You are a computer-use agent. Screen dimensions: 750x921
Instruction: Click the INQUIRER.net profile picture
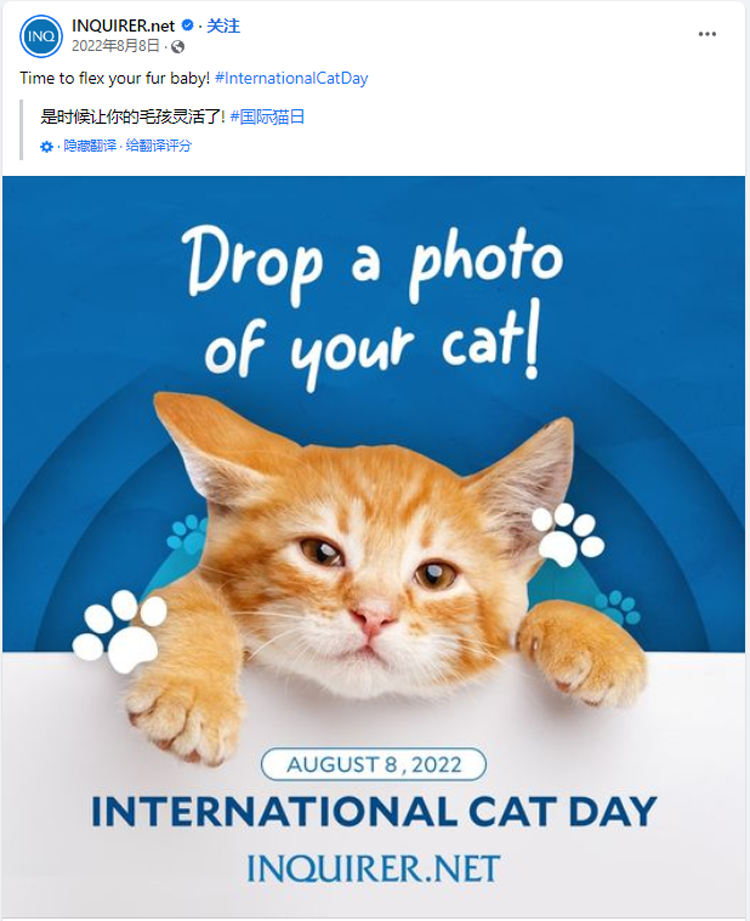click(x=41, y=36)
